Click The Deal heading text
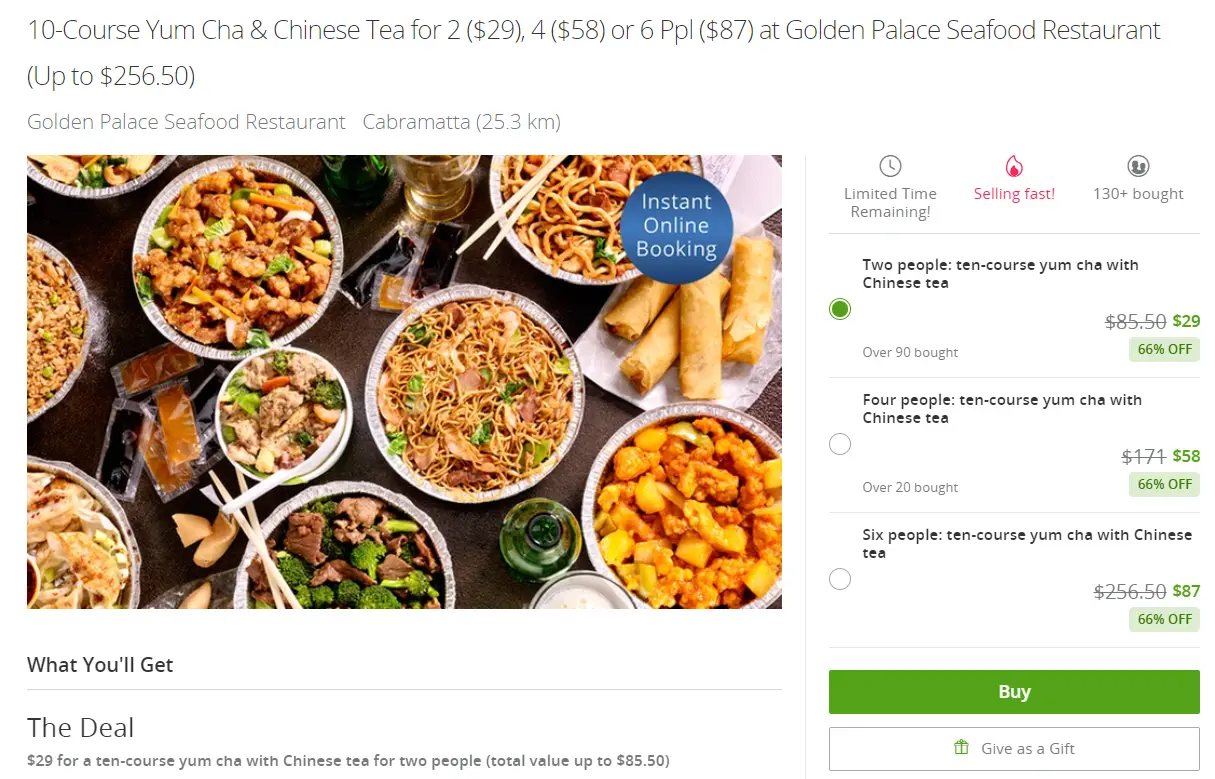Screen dimensions: 1215x779 coord(80,727)
